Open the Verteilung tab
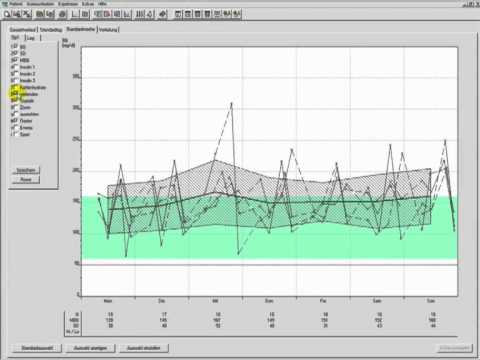Image resolution: width=480 pixels, height=360 pixels. click(108, 30)
